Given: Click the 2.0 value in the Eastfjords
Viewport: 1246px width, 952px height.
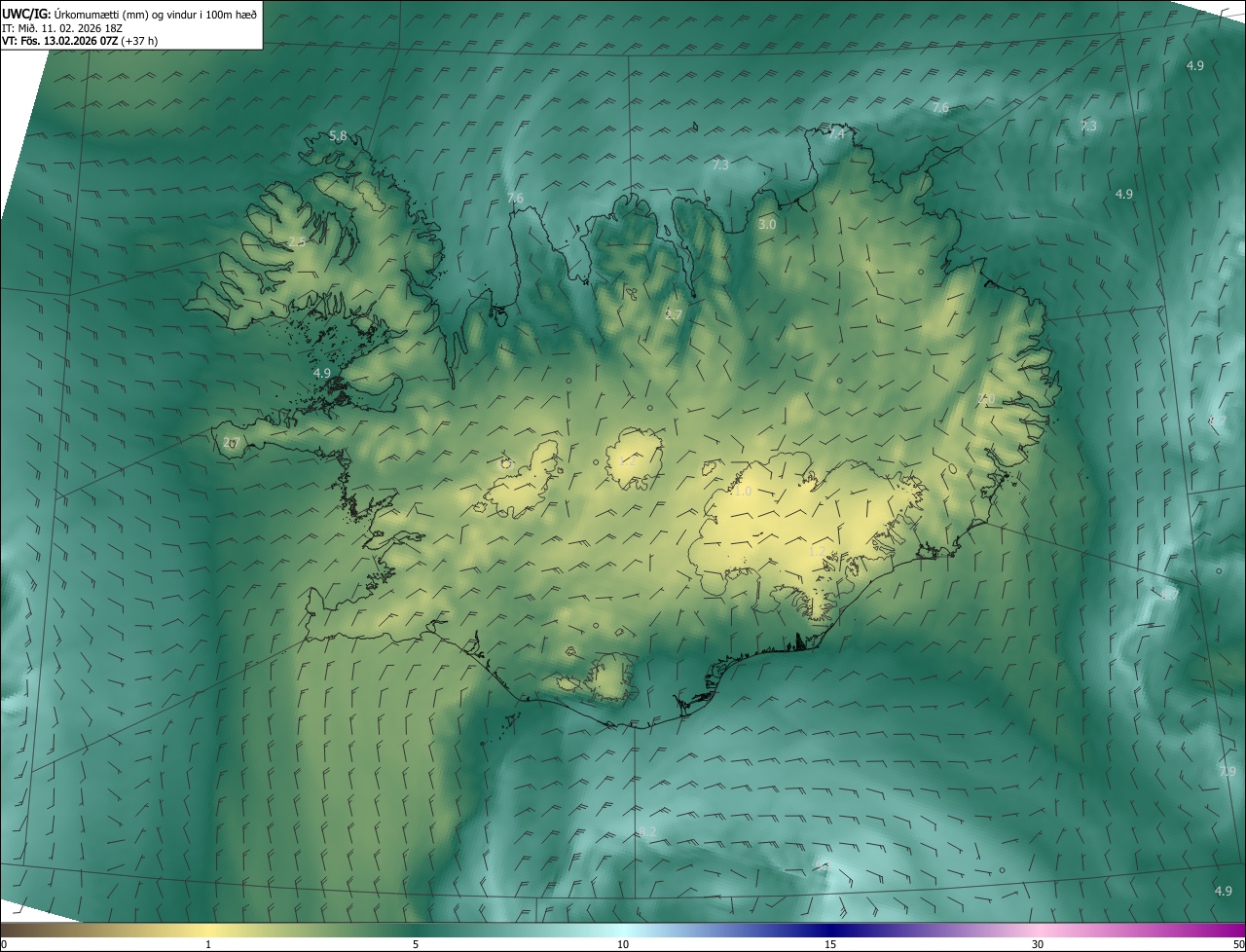Looking at the screenshot, I should tap(986, 399).
